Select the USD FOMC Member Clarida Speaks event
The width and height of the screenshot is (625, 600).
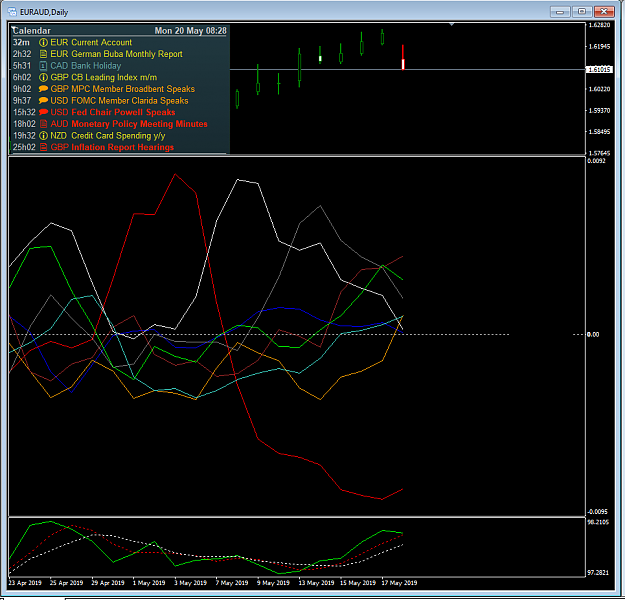(119, 100)
